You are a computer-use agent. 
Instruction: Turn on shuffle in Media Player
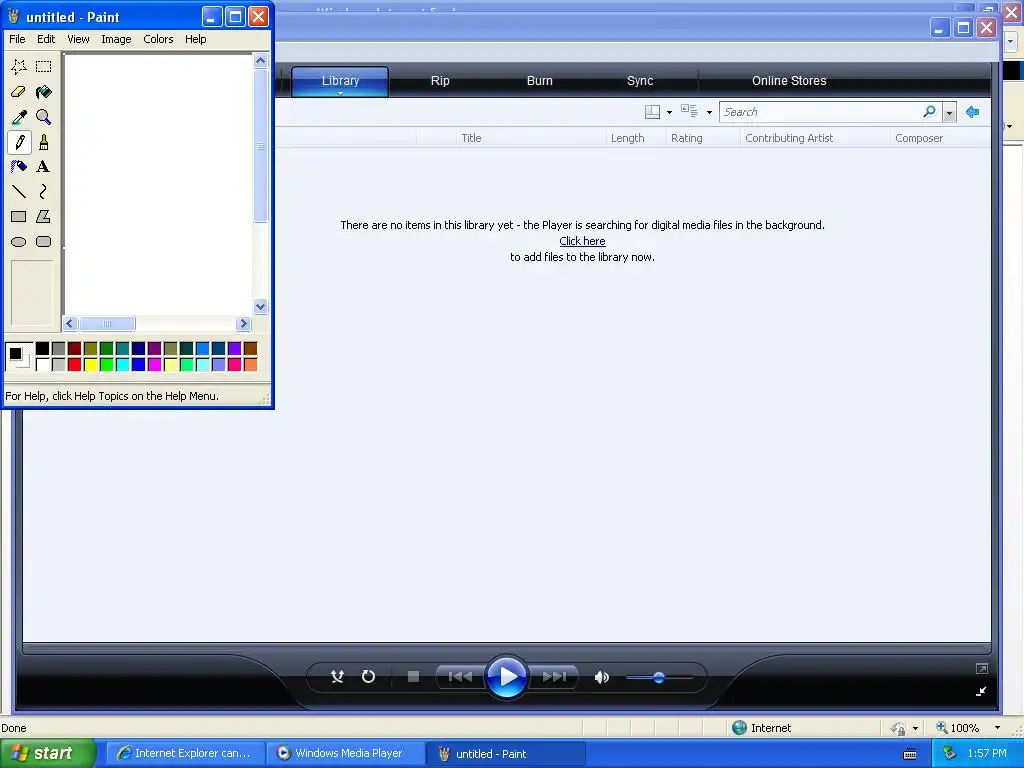point(337,677)
